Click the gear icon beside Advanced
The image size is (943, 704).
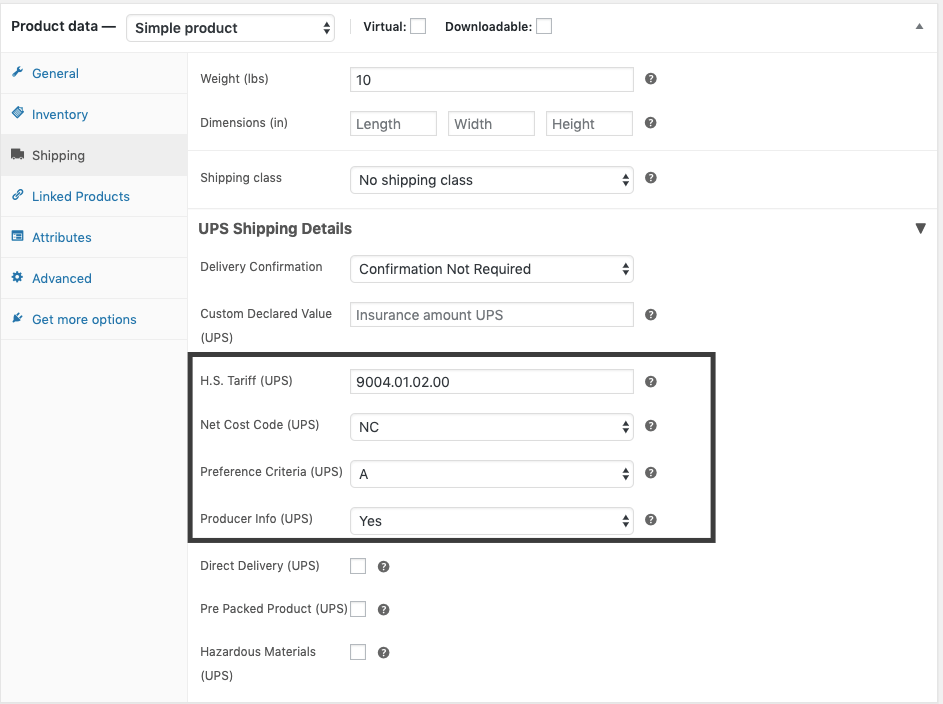click(18, 278)
